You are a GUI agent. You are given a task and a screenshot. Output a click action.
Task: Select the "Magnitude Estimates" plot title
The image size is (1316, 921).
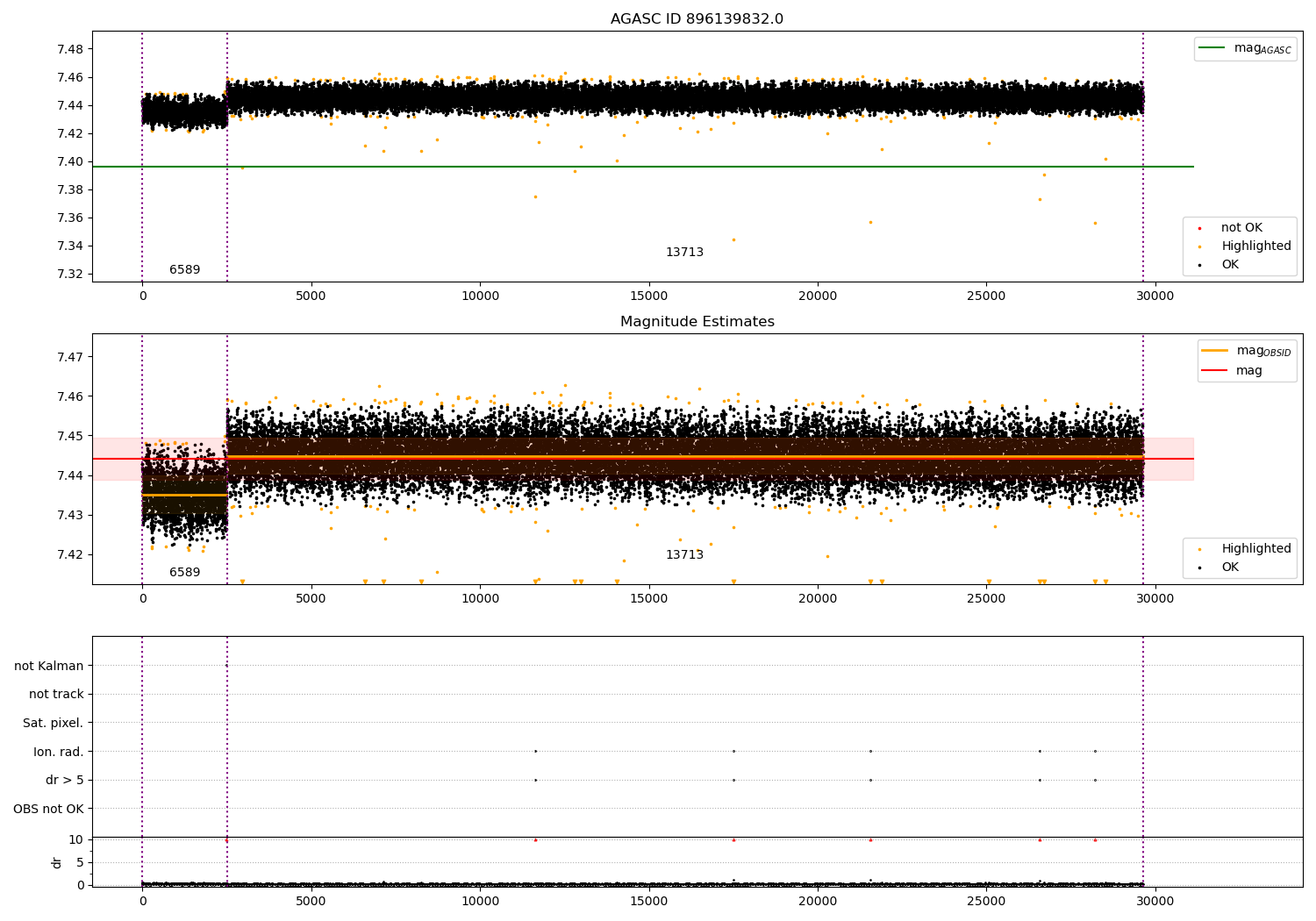click(x=697, y=322)
